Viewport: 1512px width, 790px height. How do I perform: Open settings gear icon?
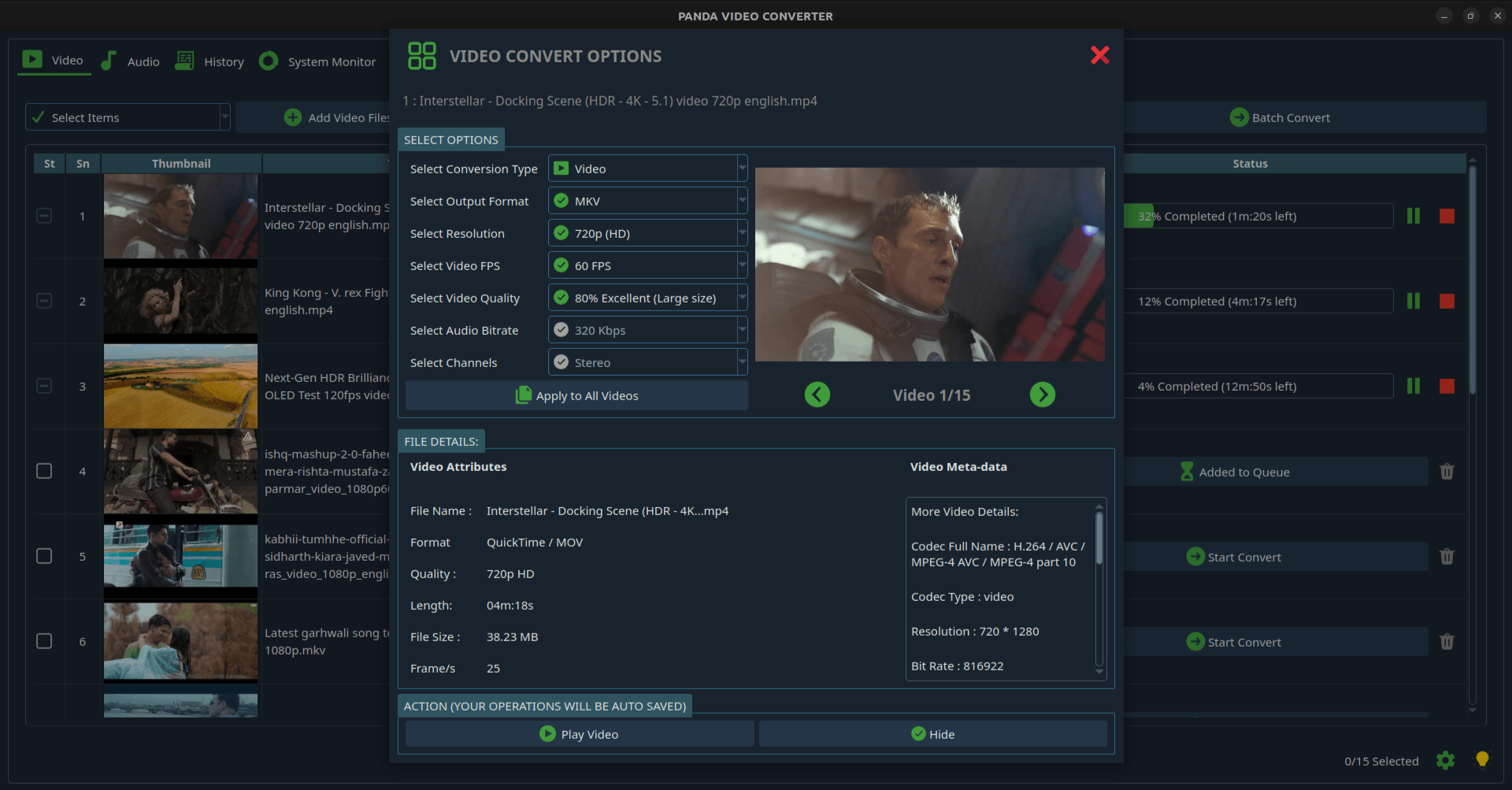[1445, 760]
